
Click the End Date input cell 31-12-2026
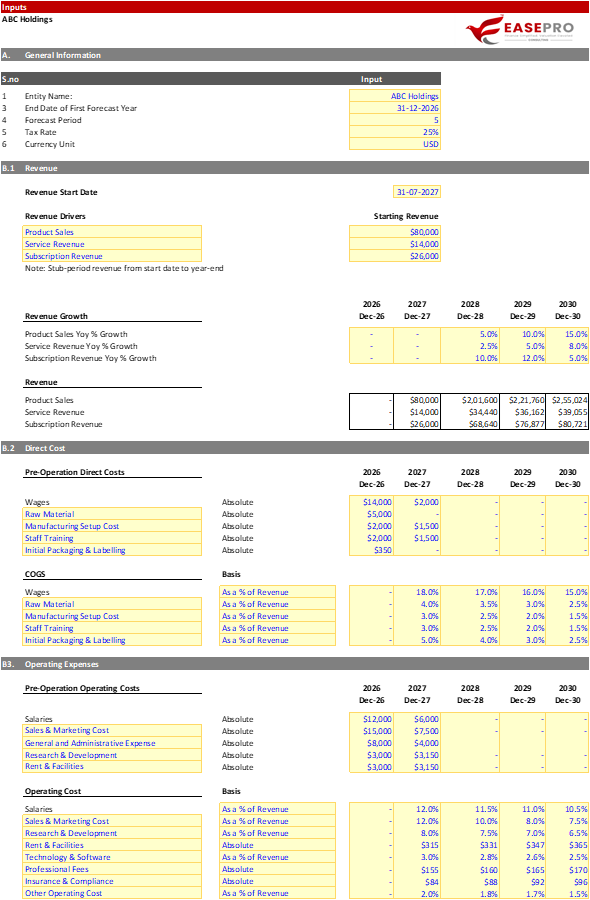[395, 108]
